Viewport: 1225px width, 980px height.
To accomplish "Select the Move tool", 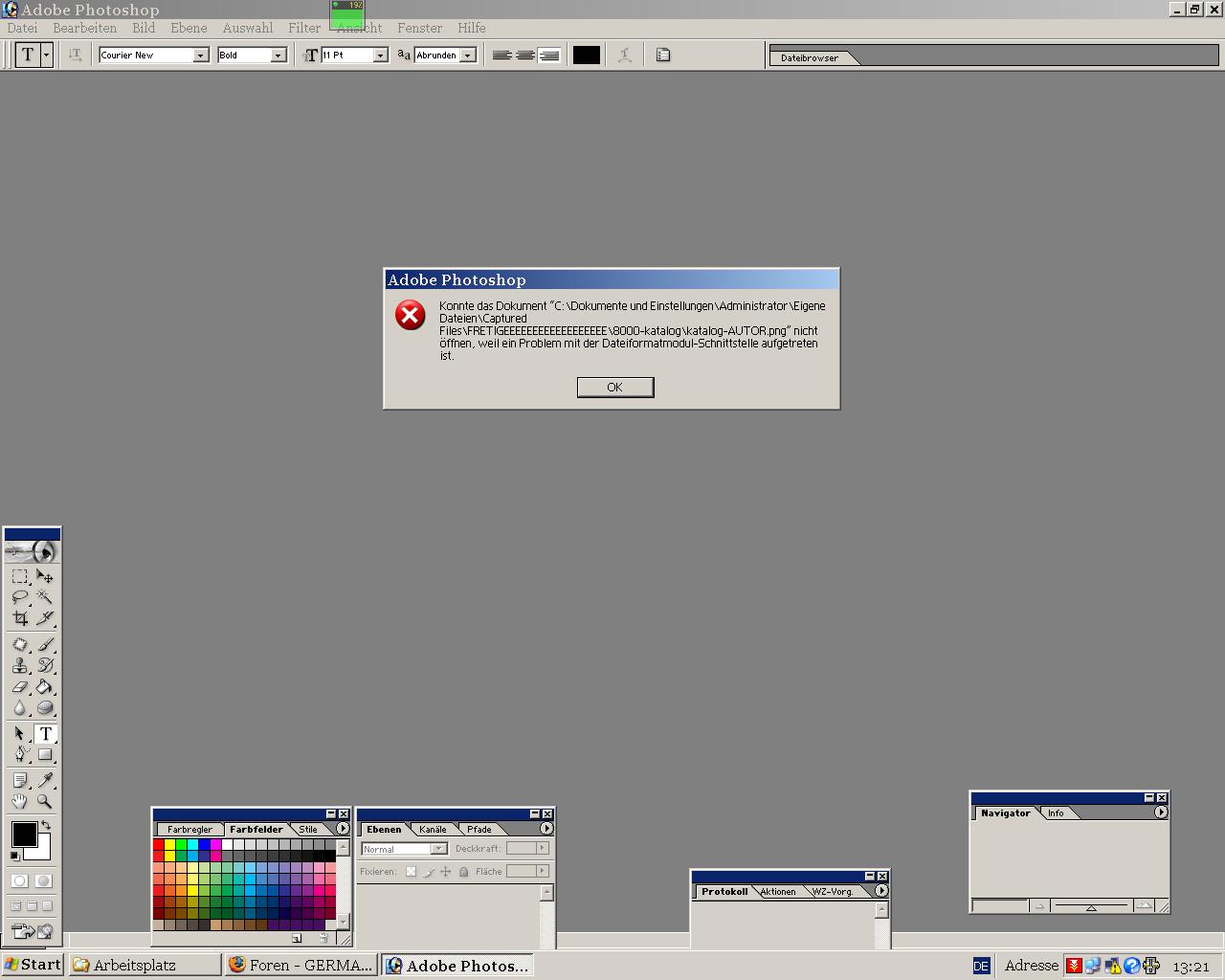I will (x=44, y=577).
